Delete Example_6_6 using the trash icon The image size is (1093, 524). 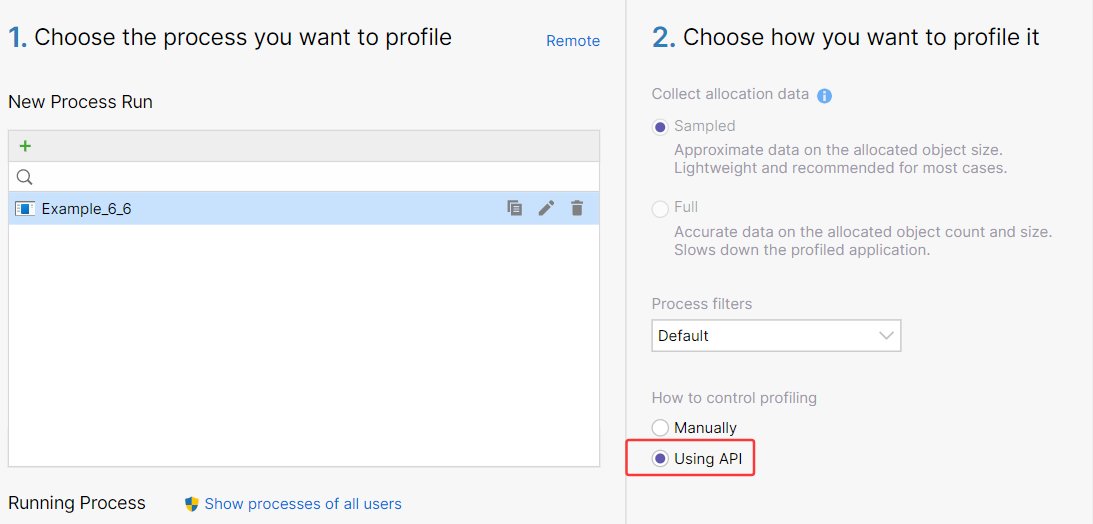[577, 208]
